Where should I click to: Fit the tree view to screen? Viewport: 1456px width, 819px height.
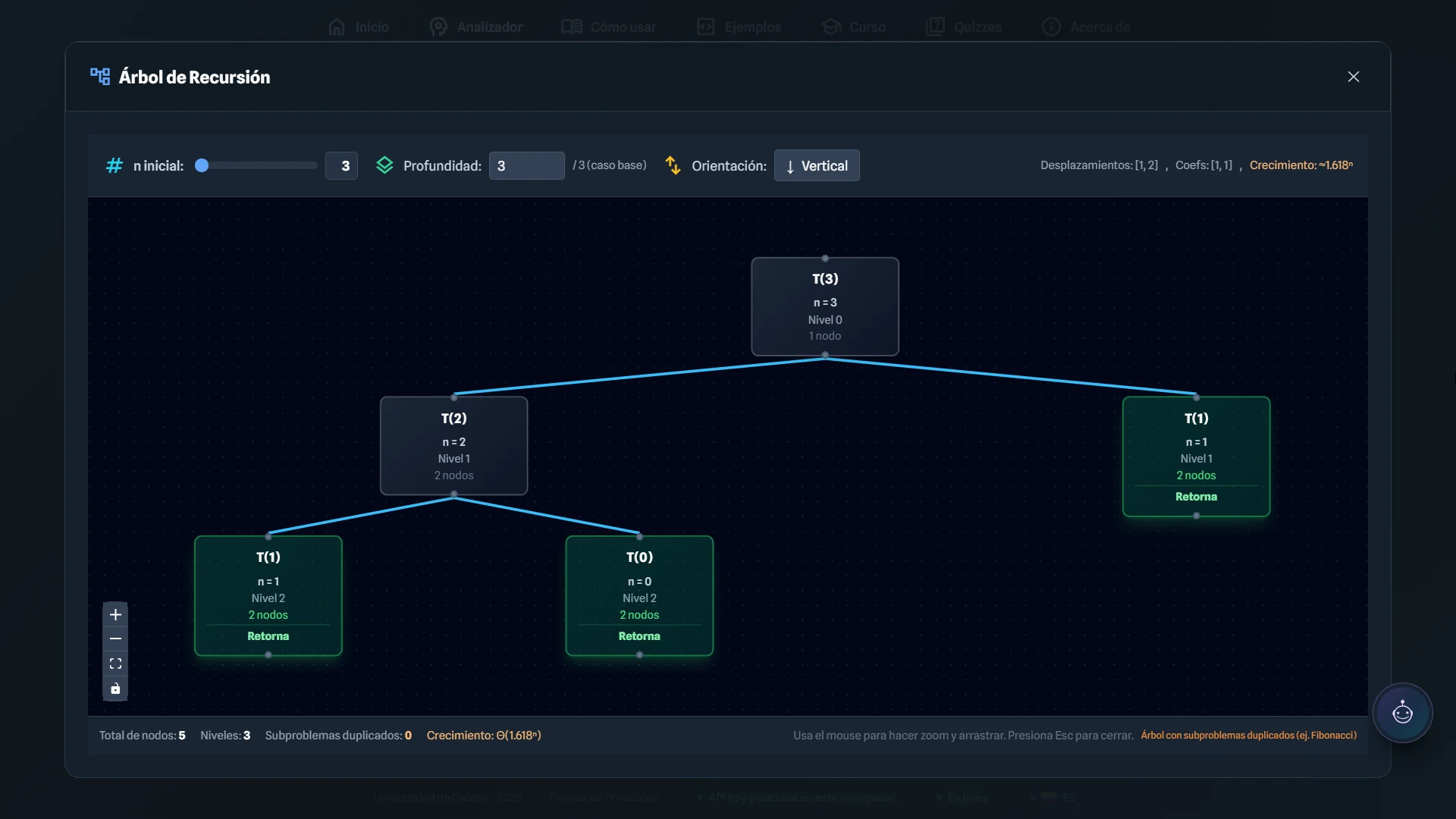pyautogui.click(x=115, y=664)
